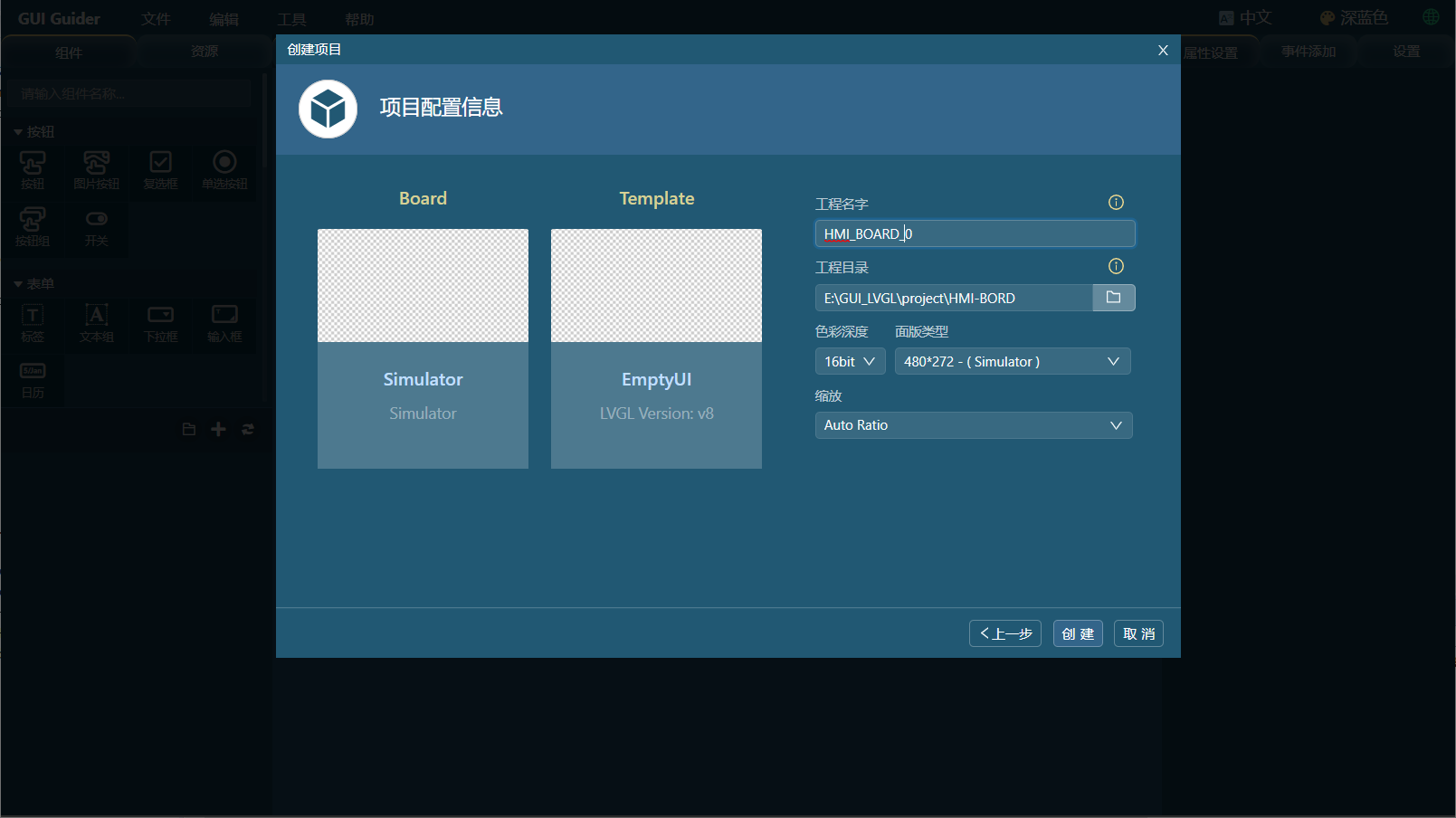Toggle the 深蓝色 dark theme
Image resolution: width=1456 pixels, height=818 pixels.
click(x=1353, y=16)
